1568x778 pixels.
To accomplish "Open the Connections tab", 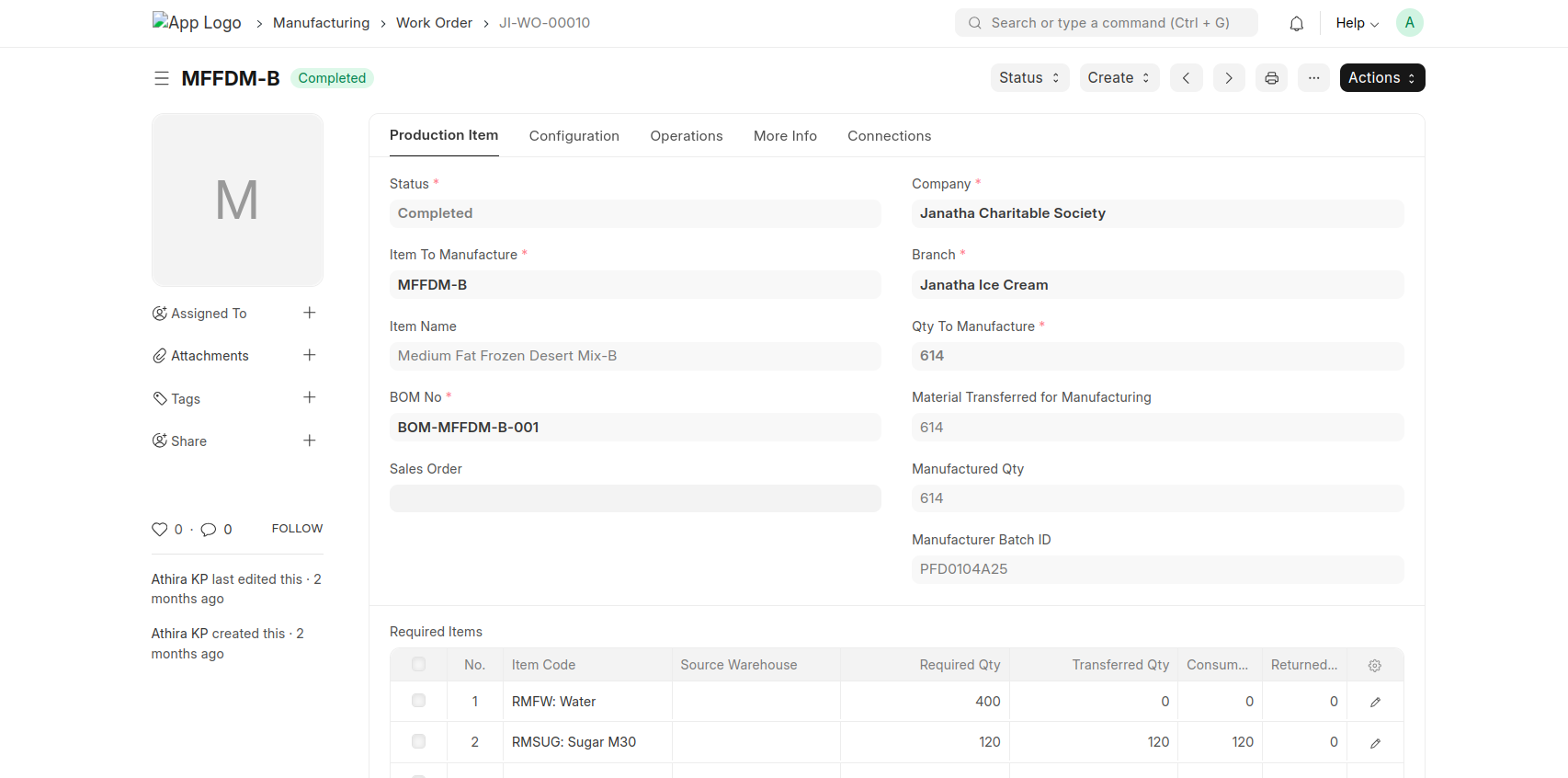I will tap(889, 136).
